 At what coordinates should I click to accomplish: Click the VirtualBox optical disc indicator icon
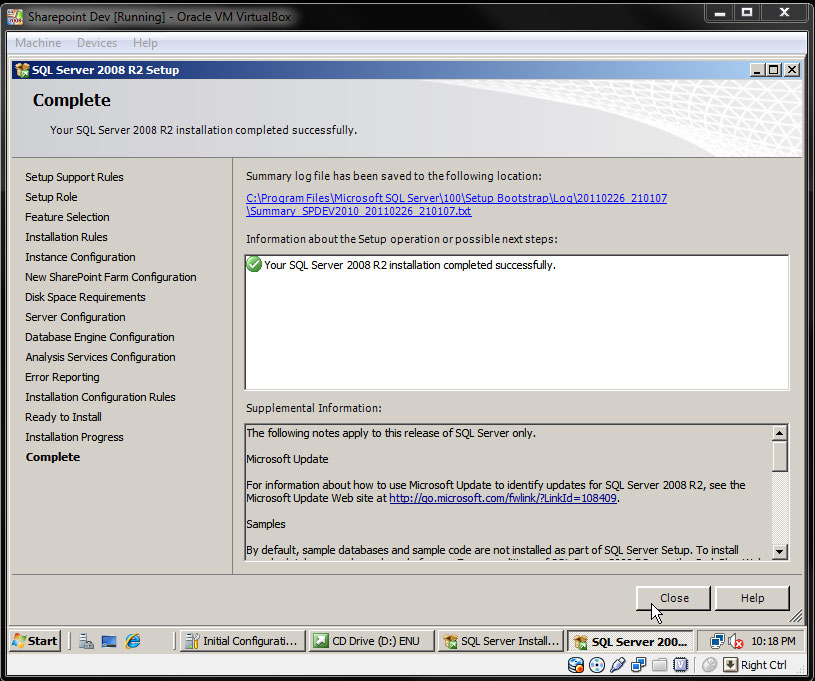[x=597, y=665]
